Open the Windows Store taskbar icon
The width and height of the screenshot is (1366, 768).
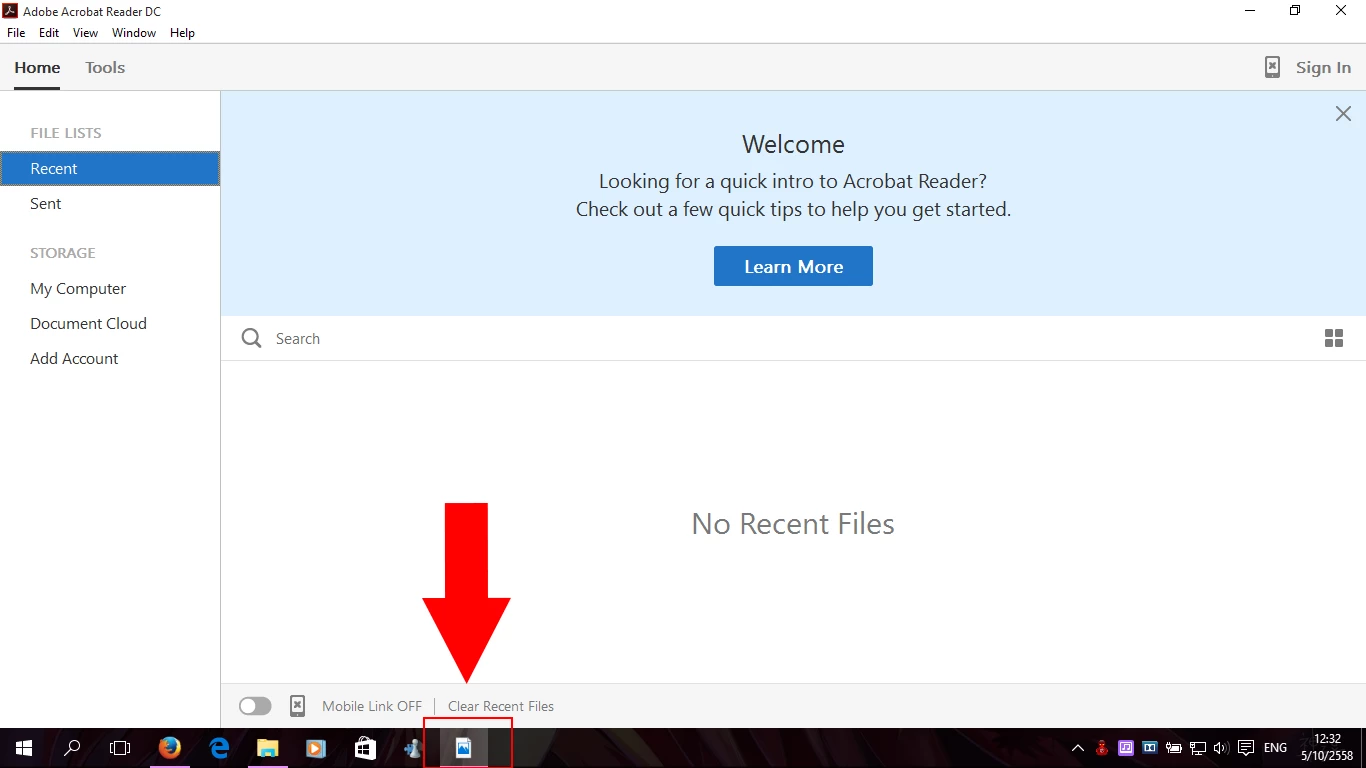(365, 748)
